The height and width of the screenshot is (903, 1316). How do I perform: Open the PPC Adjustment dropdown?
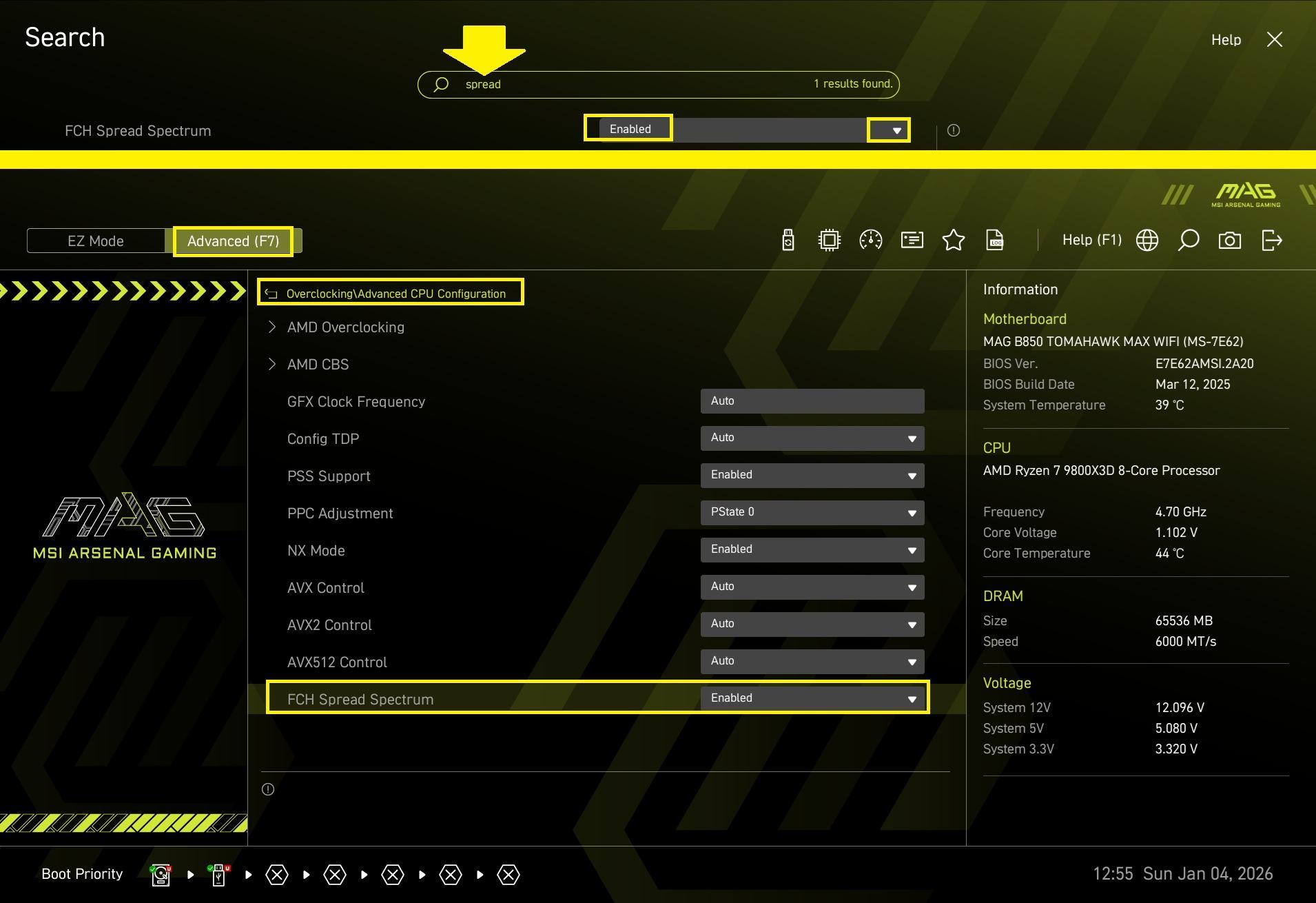click(x=812, y=513)
